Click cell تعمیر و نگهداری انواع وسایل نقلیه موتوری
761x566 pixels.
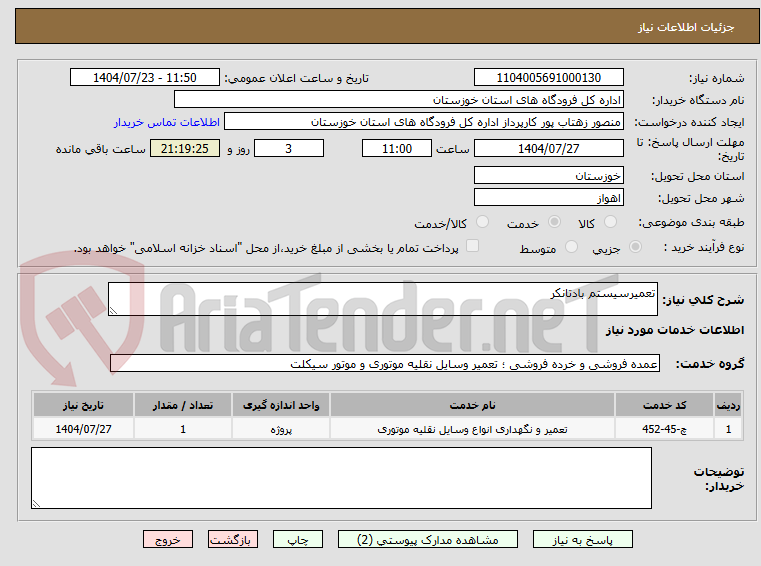click(x=472, y=429)
